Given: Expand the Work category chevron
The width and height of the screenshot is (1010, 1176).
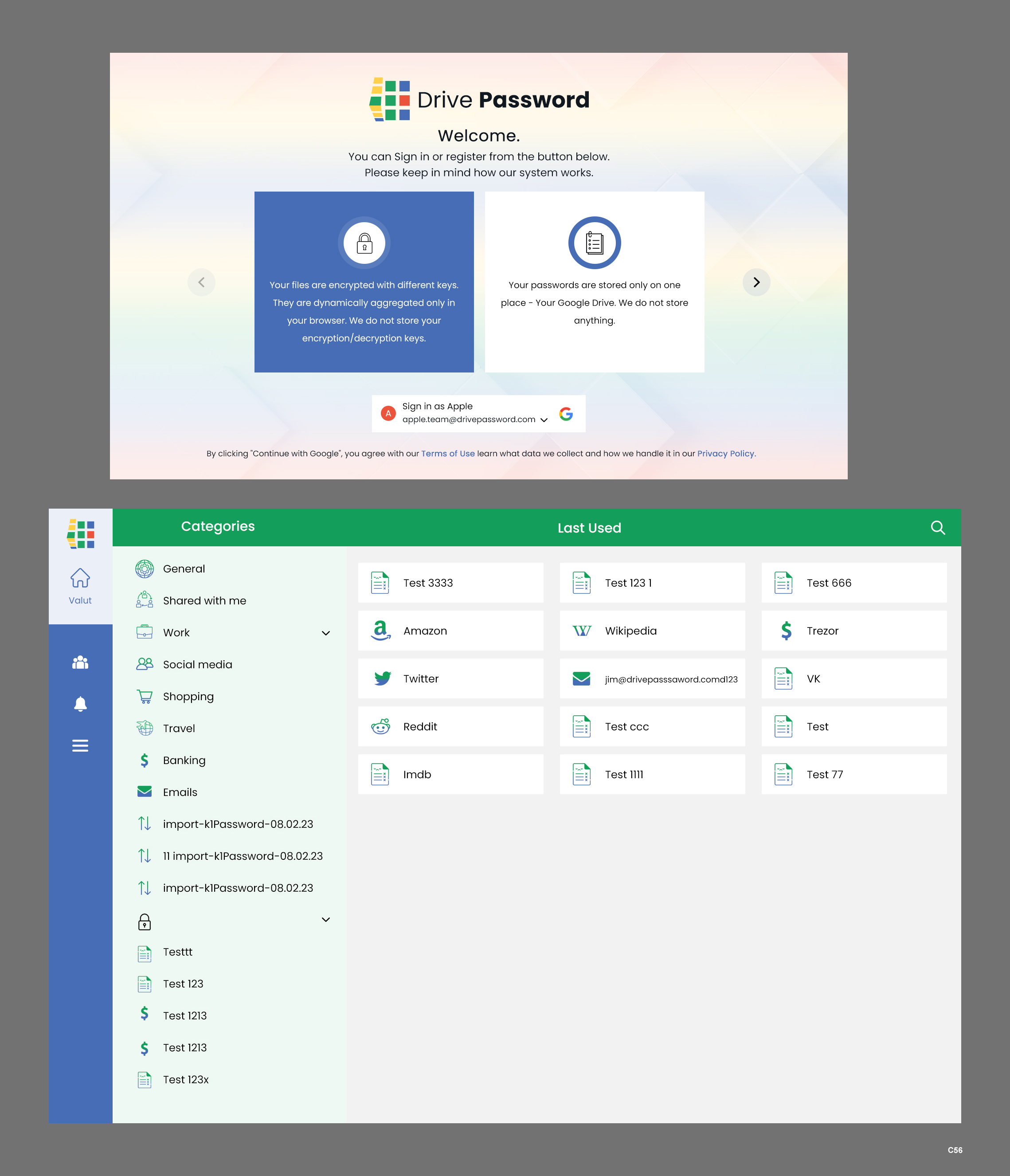Looking at the screenshot, I should tap(326, 633).
